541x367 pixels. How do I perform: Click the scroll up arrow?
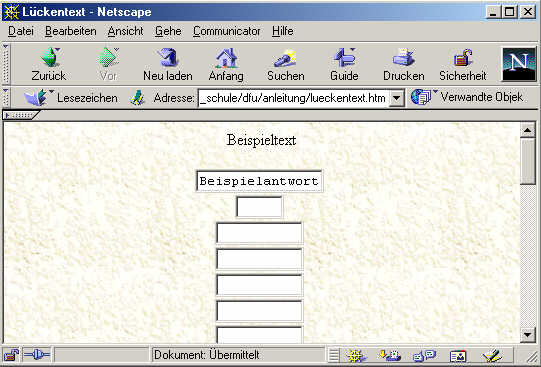pos(527,130)
